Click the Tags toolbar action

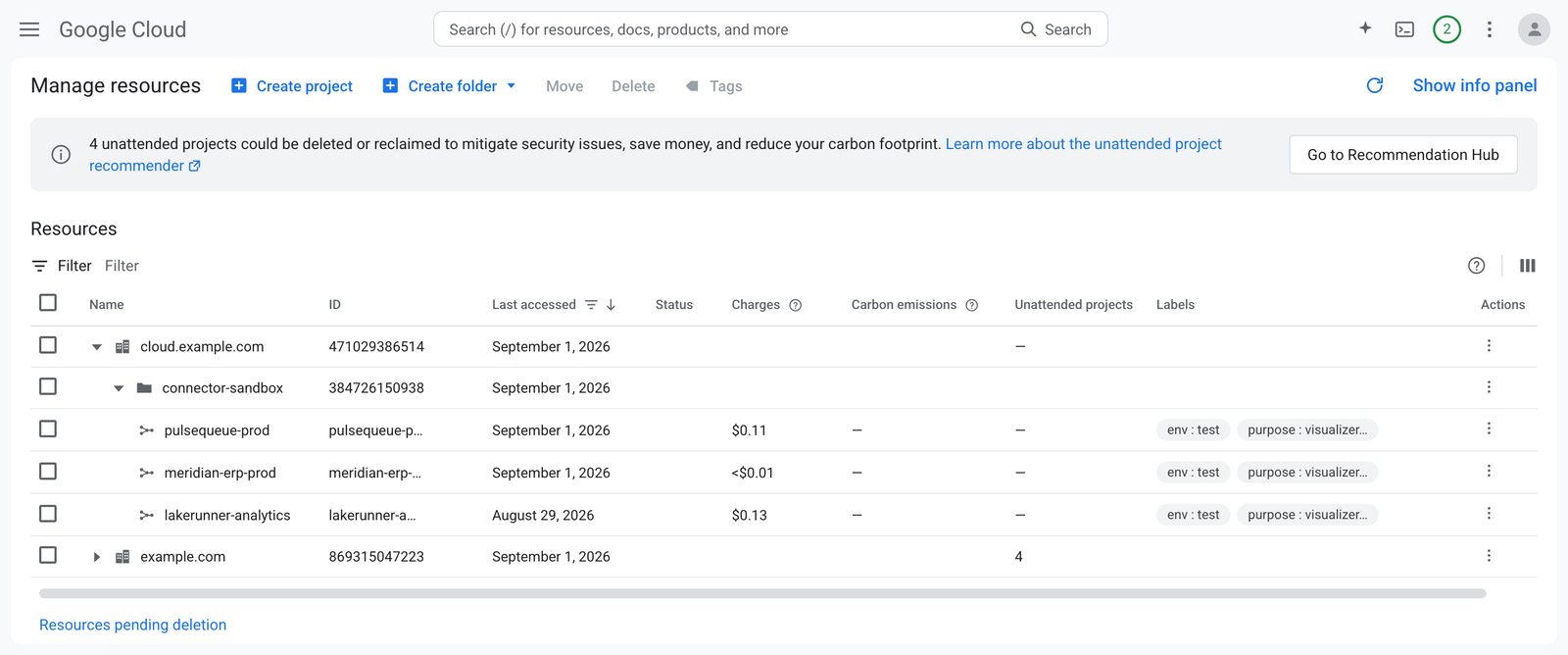713,86
